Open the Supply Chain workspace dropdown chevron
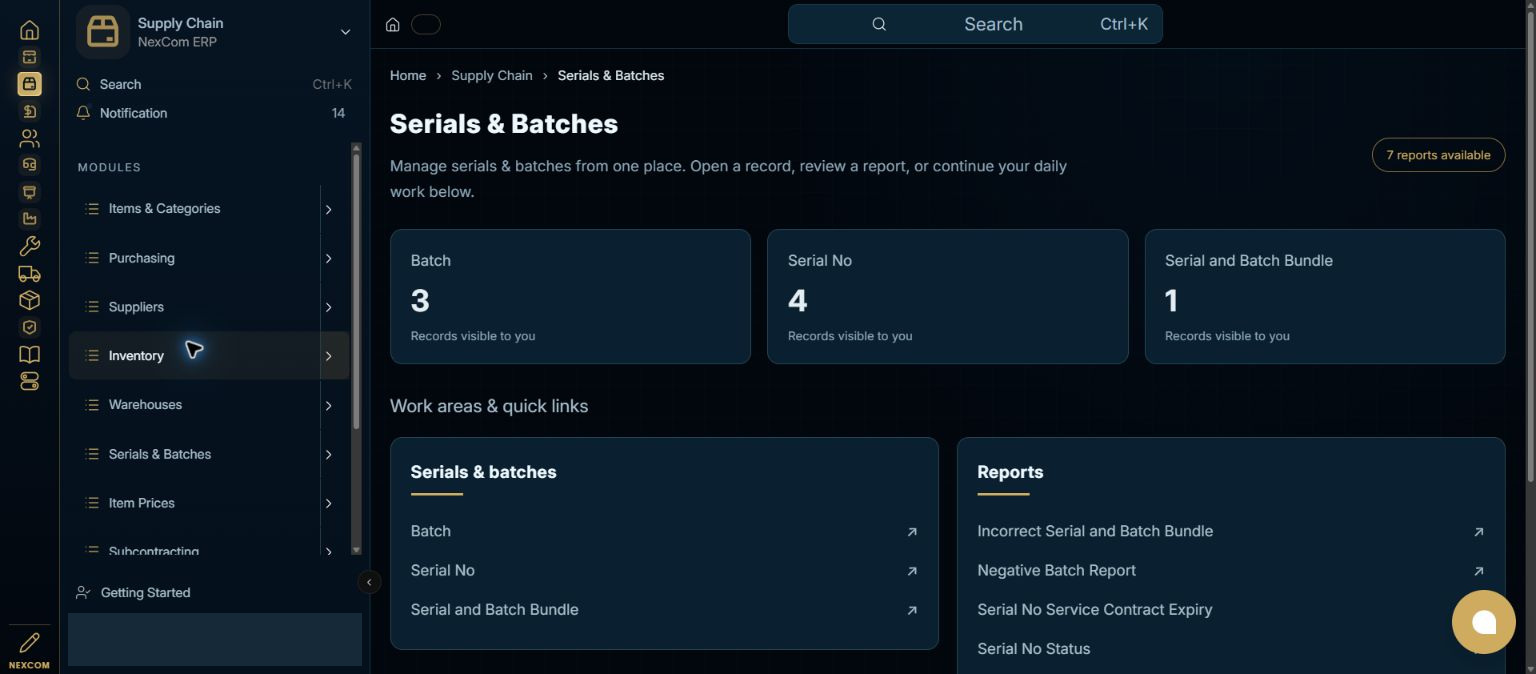 coord(345,32)
